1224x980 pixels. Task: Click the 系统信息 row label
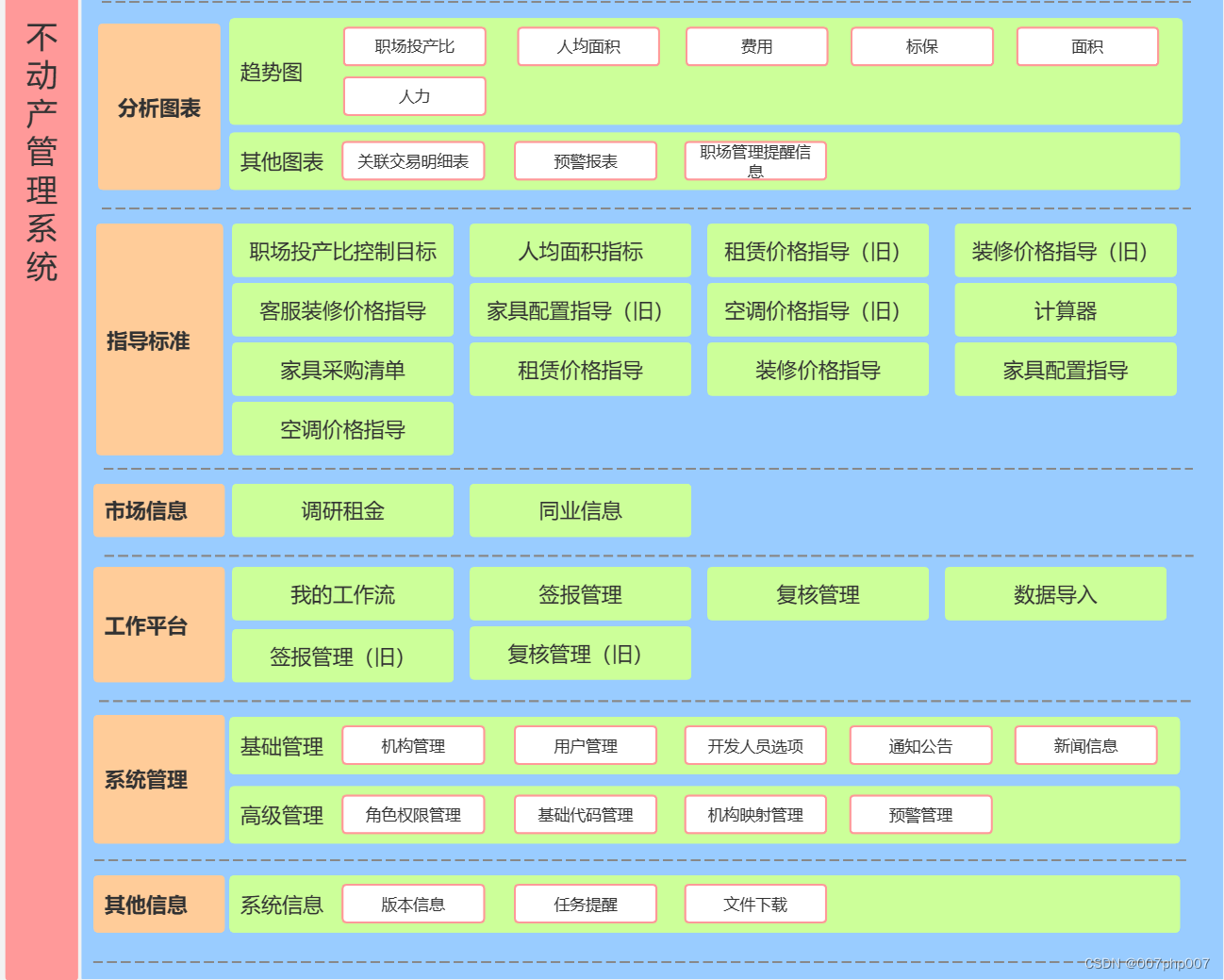(282, 905)
